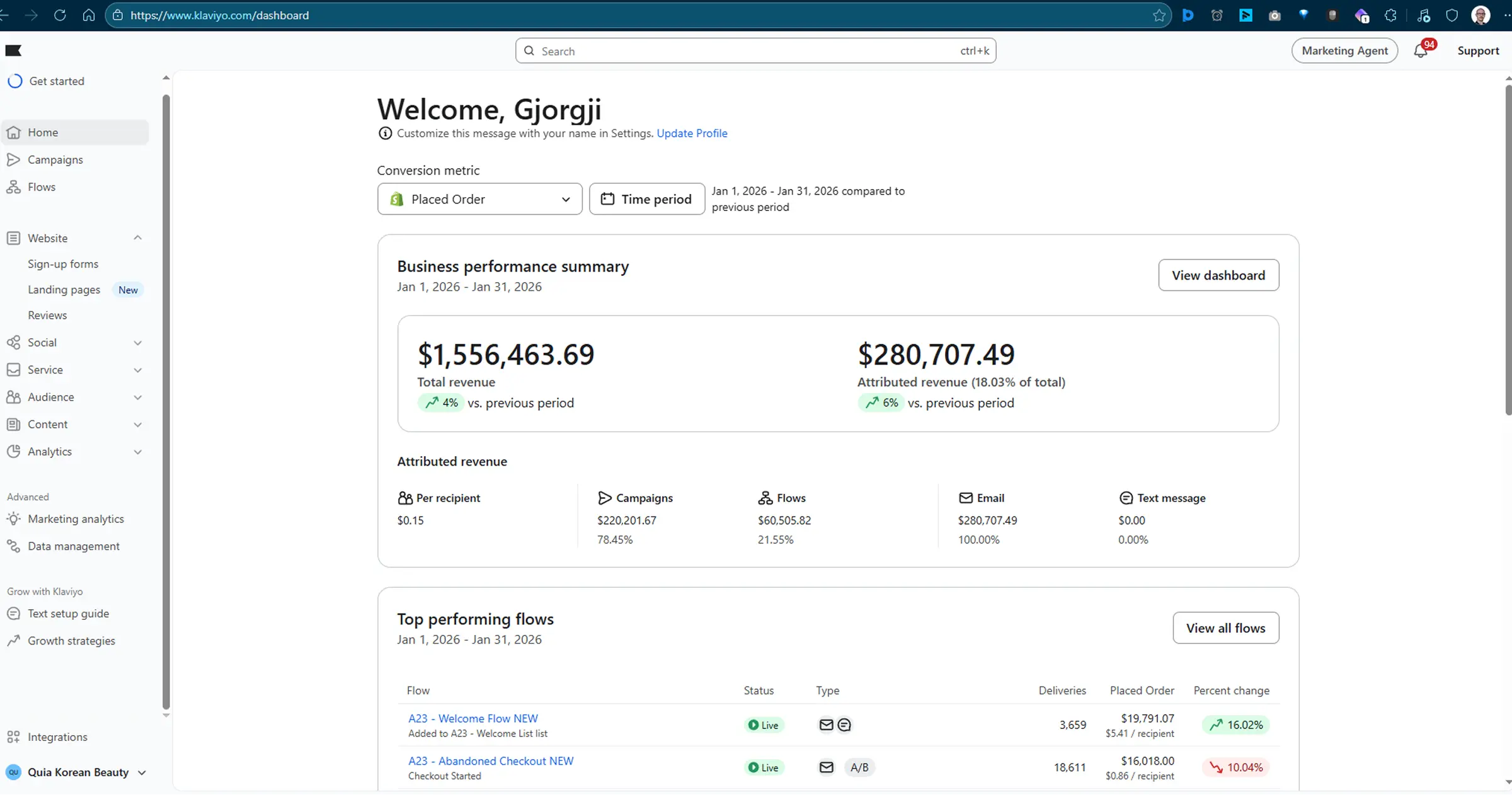Click the Klaviyo flag logo
Image resolution: width=1512 pixels, height=795 pixels.
coord(13,50)
